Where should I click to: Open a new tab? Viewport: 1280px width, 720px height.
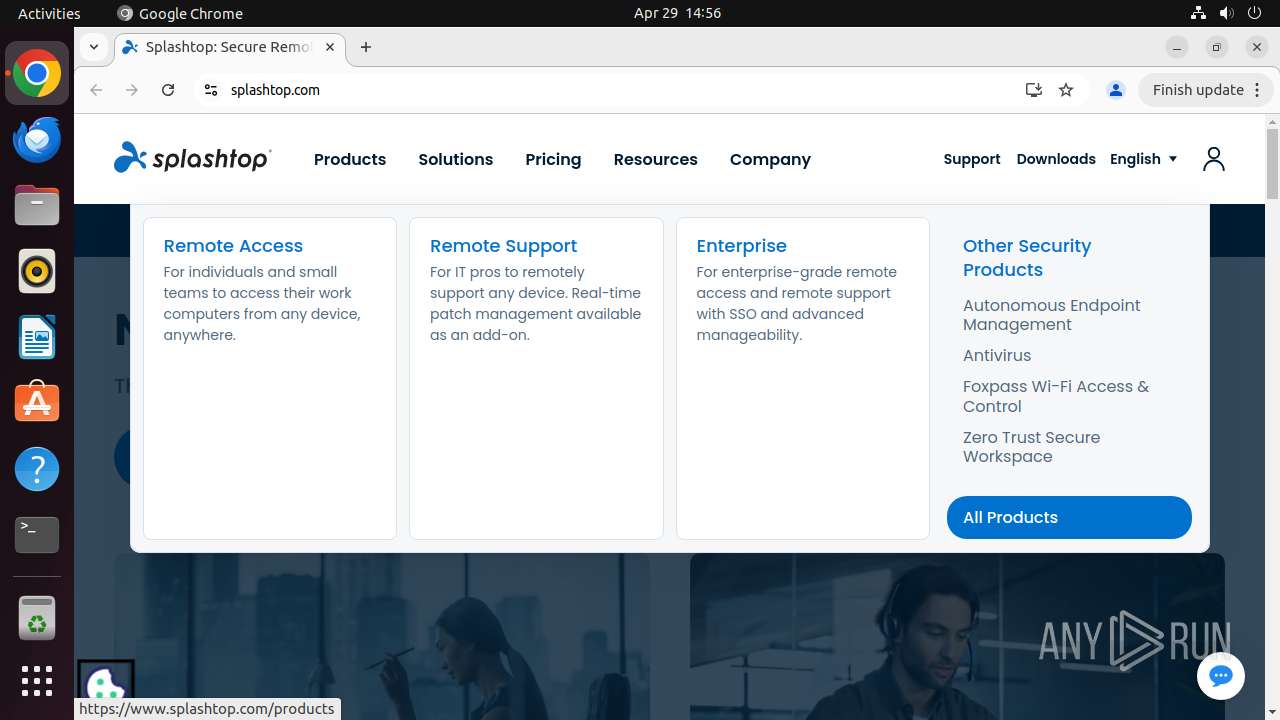[x=366, y=47]
